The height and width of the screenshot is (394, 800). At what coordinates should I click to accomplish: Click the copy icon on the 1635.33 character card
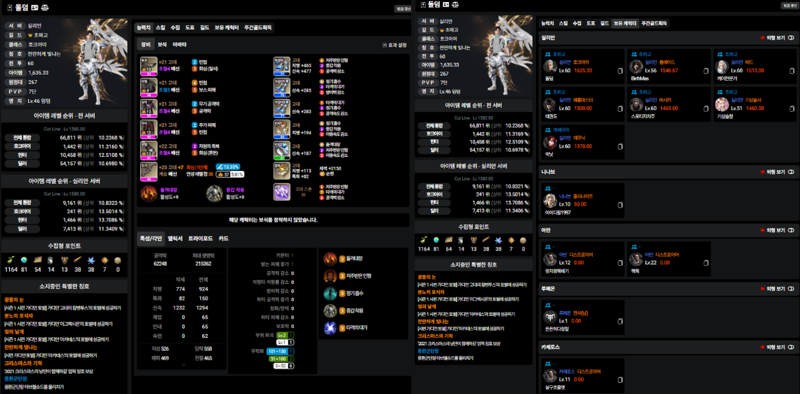[x=619, y=71]
